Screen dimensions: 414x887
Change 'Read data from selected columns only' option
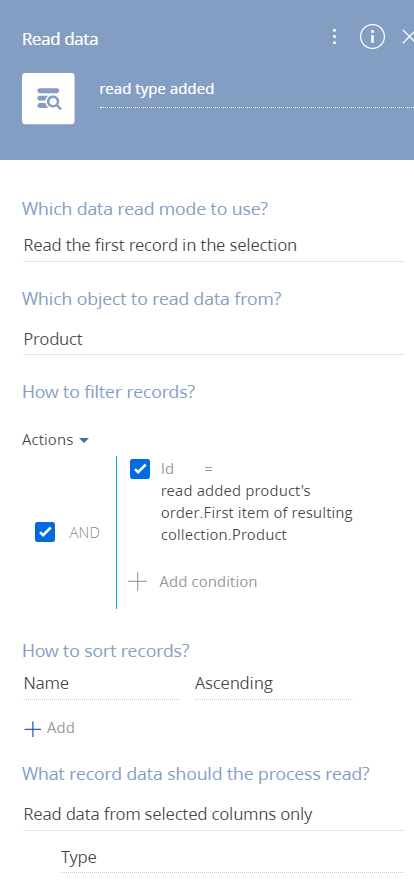point(213,815)
